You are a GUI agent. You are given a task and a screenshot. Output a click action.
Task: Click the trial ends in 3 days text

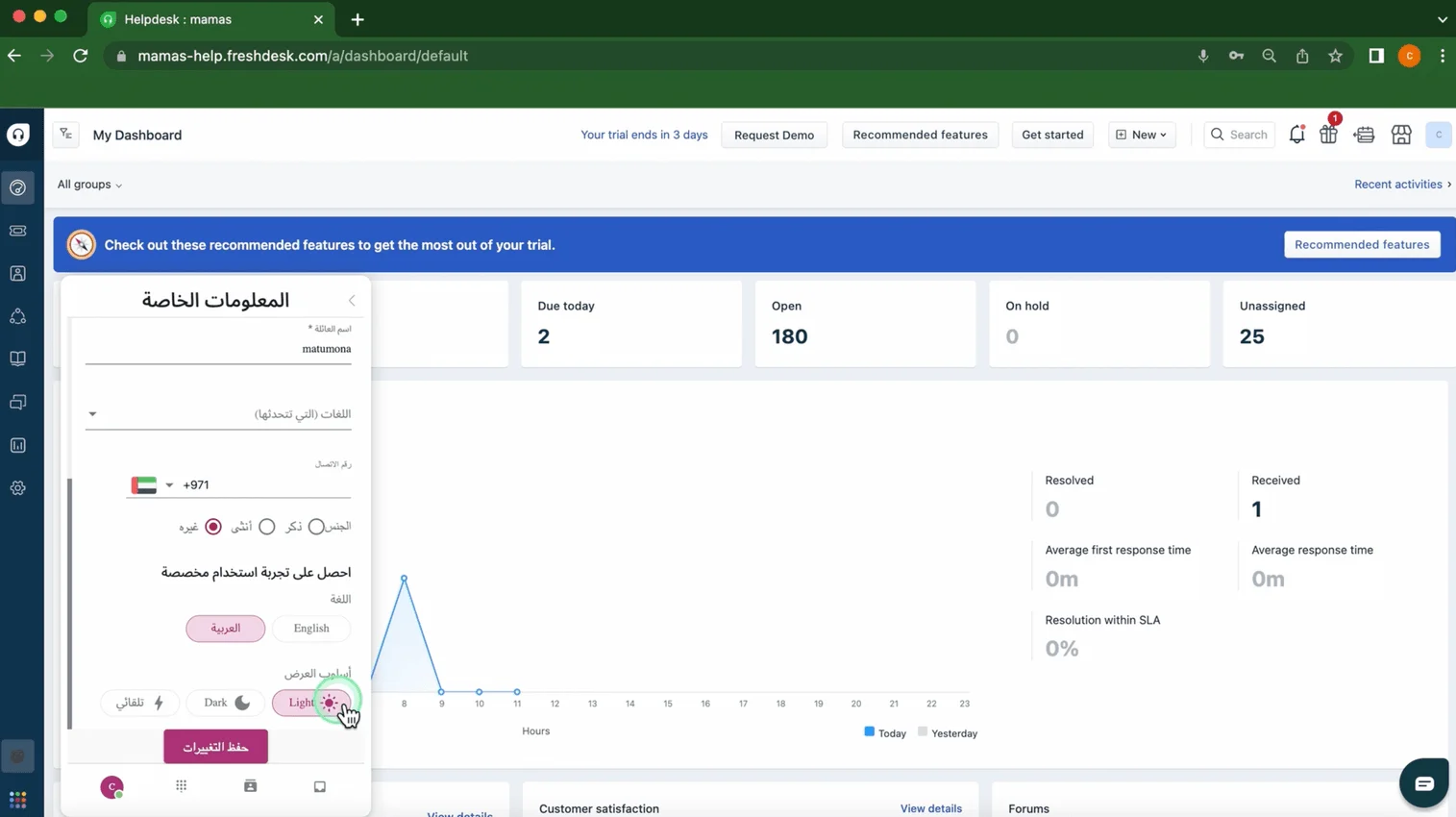[644, 135]
